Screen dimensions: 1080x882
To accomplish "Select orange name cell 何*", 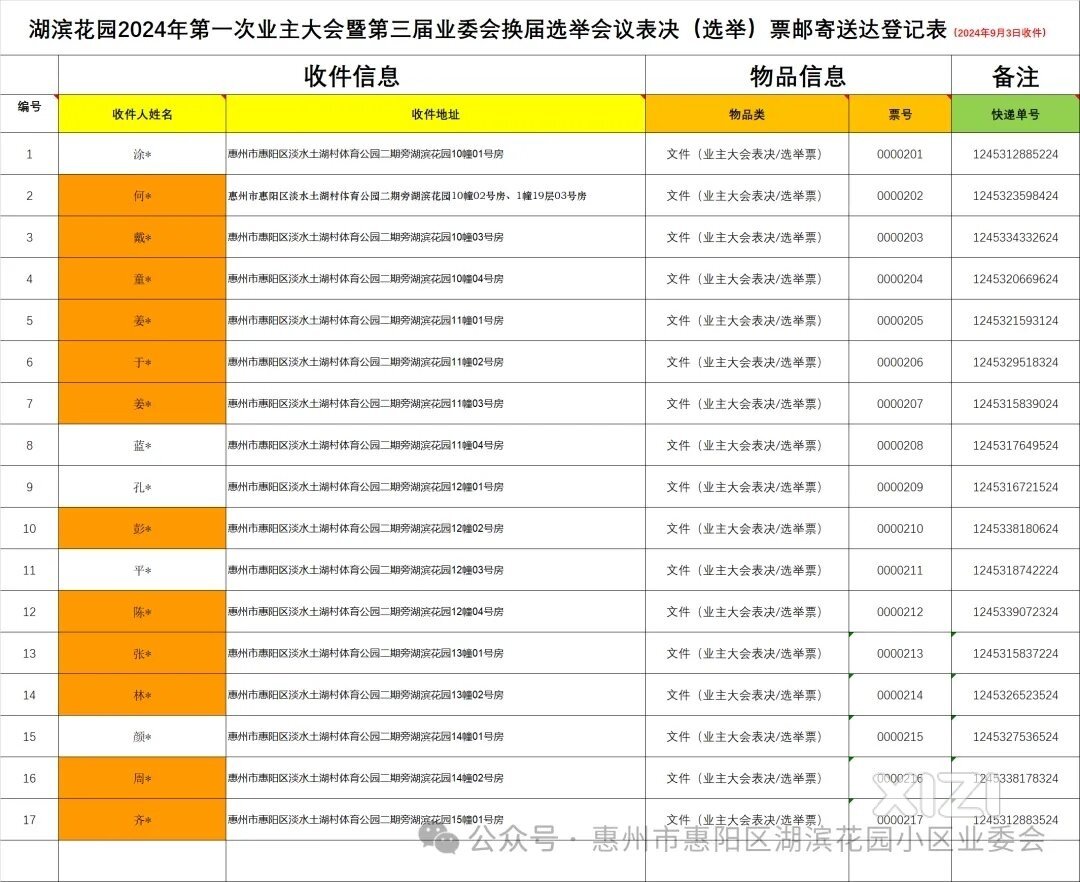I will point(143,196).
